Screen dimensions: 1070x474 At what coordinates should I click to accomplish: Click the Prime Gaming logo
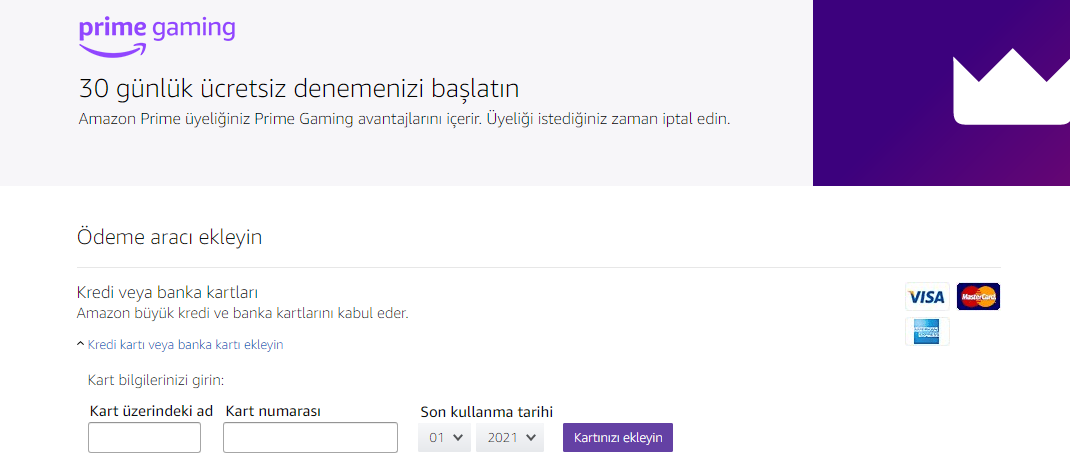click(157, 34)
